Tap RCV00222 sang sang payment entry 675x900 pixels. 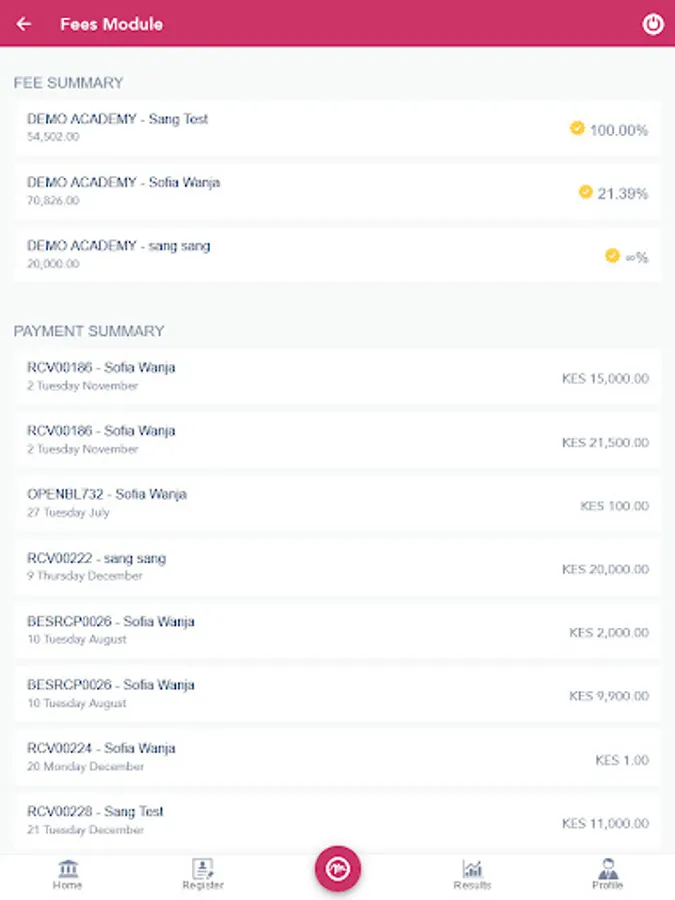click(x=337, y=567)
